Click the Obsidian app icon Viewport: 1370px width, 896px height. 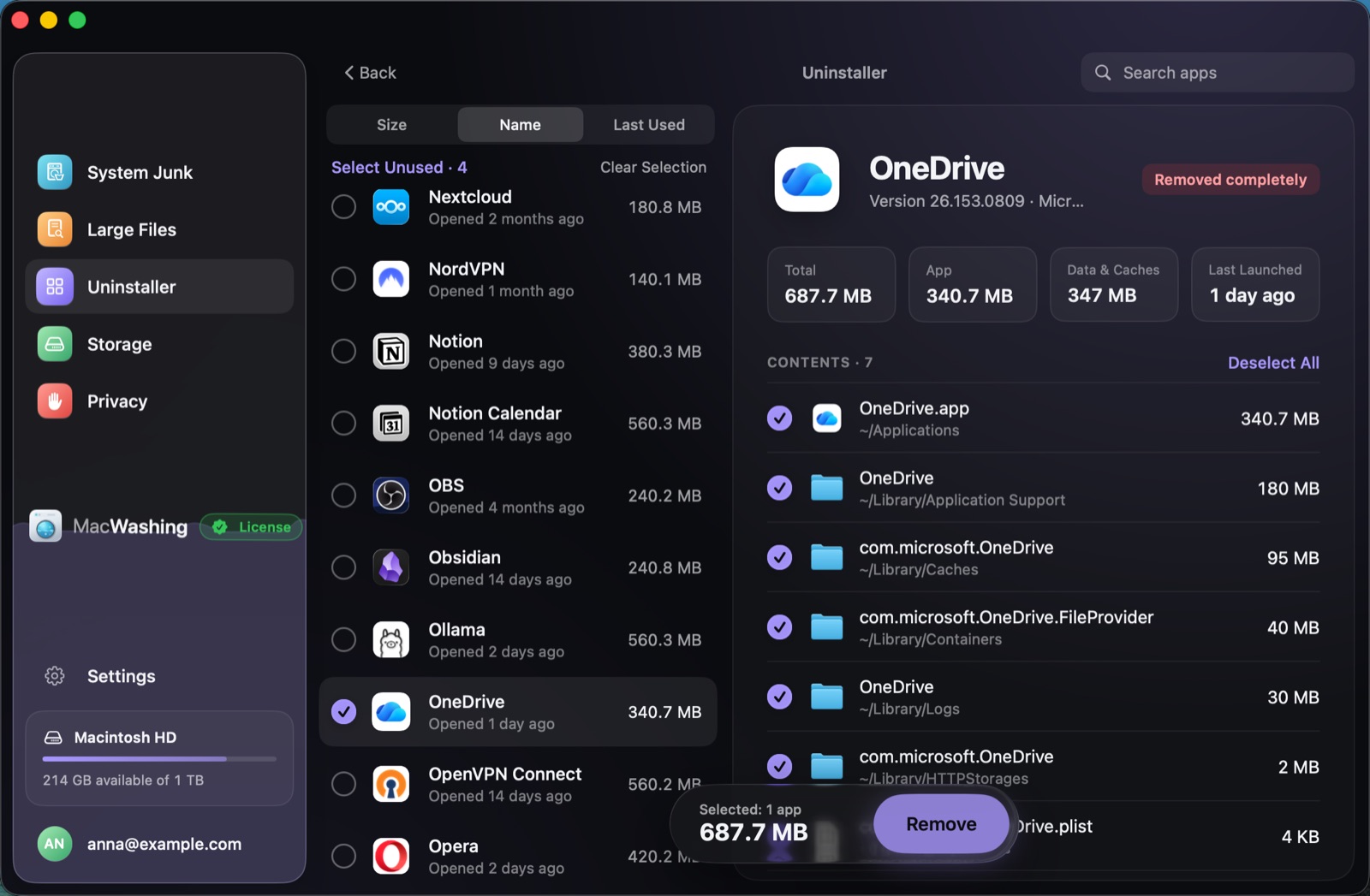click(391, 567)
